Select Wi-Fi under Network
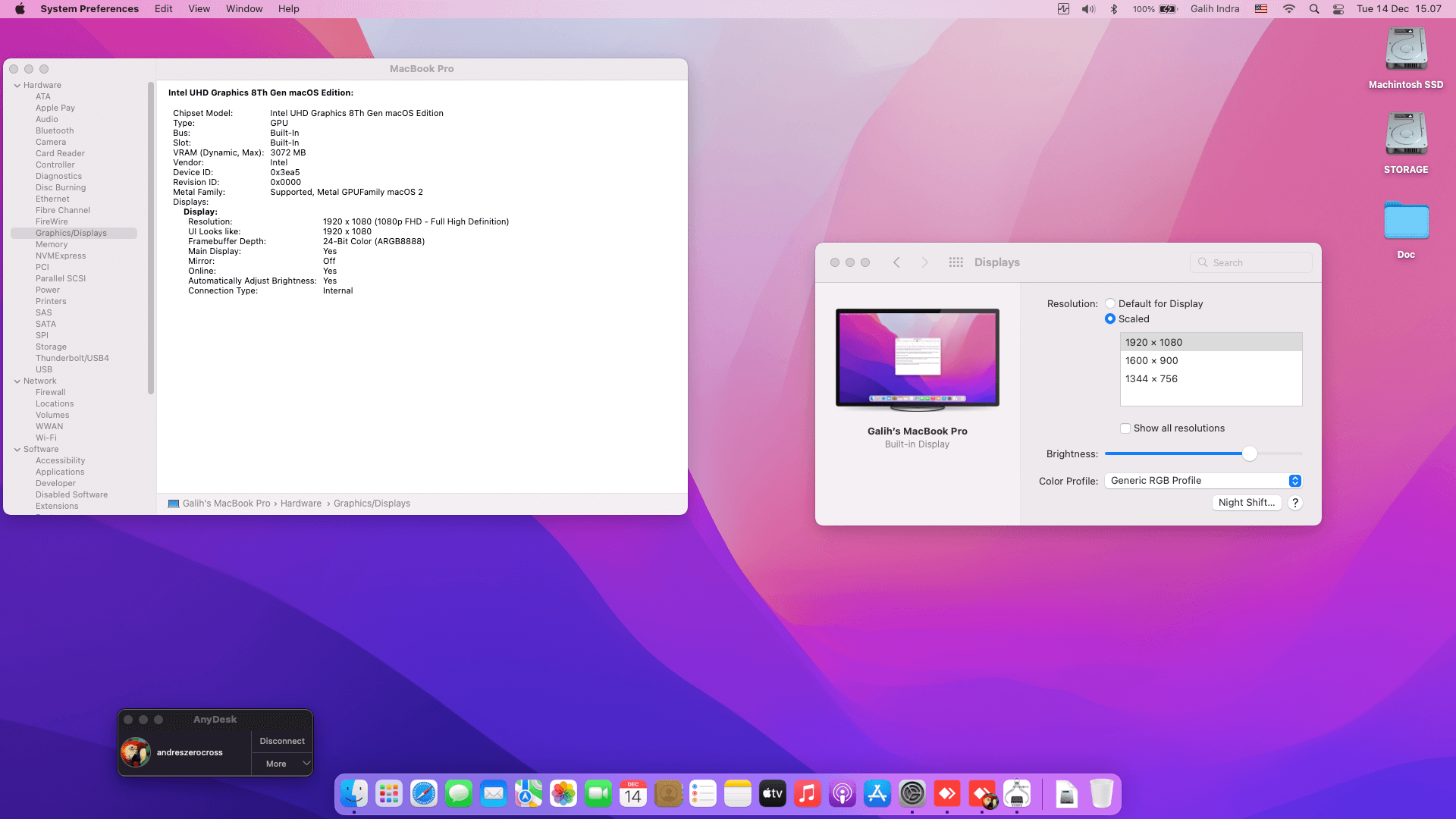Viewport: 1456px width, 819px height. tap(45, 438)
